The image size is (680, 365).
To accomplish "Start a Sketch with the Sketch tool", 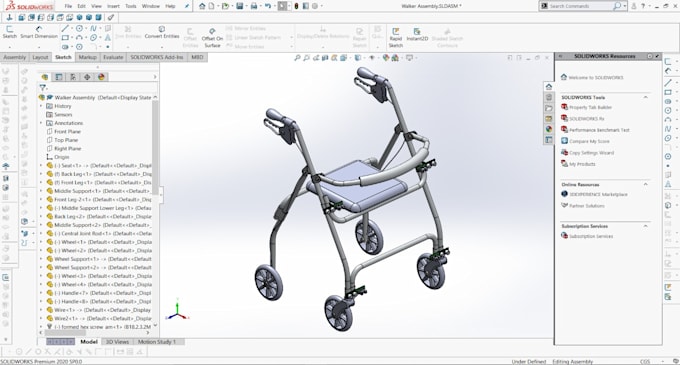I will (10, 32).
